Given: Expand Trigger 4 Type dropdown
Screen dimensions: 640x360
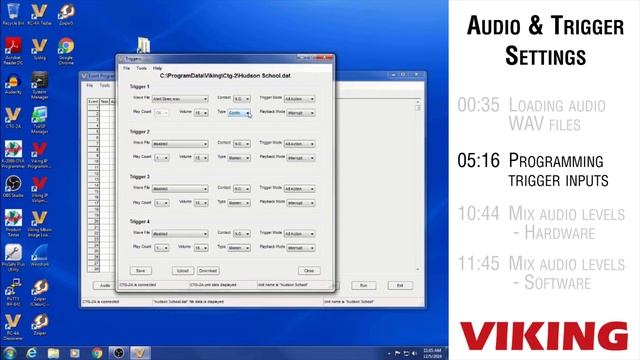Looking at the screenshot, I should pos(239,248).
